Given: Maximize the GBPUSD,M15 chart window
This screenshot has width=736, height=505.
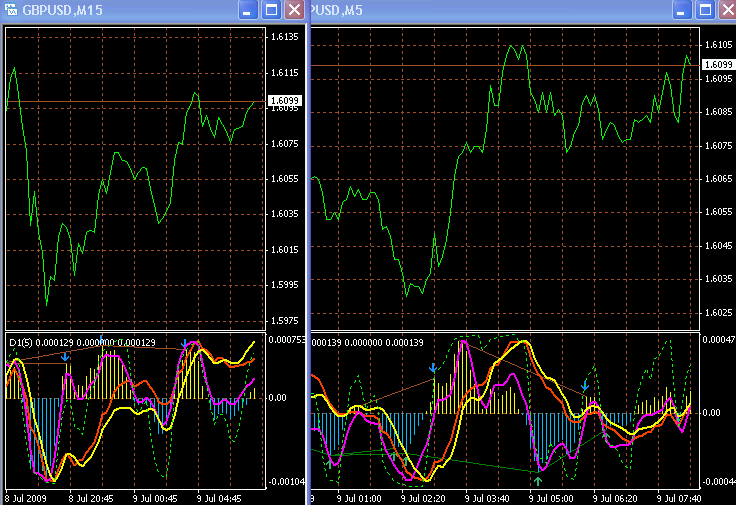Looking at the screenshot, I should (x=271, y=10).
